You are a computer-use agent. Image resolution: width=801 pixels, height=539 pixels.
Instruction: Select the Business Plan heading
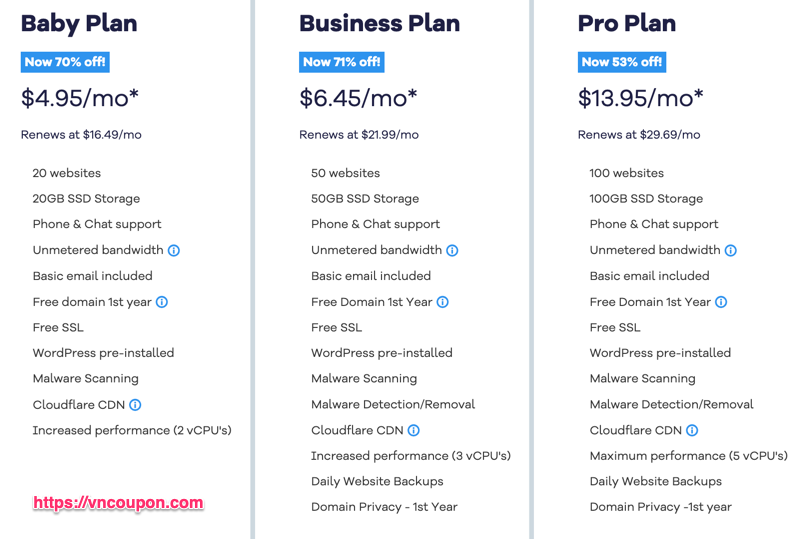click(x=380, y=24)
